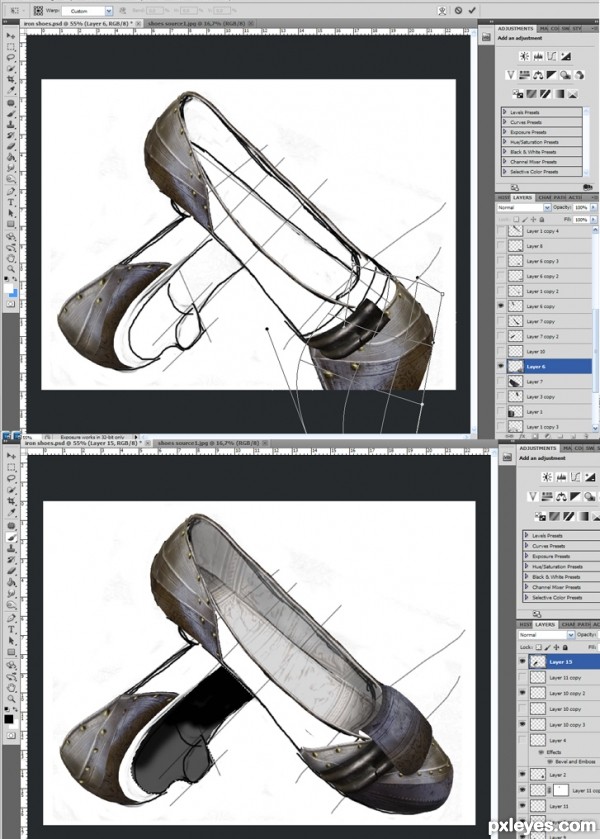Add Levels adjustment in upper Adjustments panel
The image size is (600, 839).
(538, 56)
